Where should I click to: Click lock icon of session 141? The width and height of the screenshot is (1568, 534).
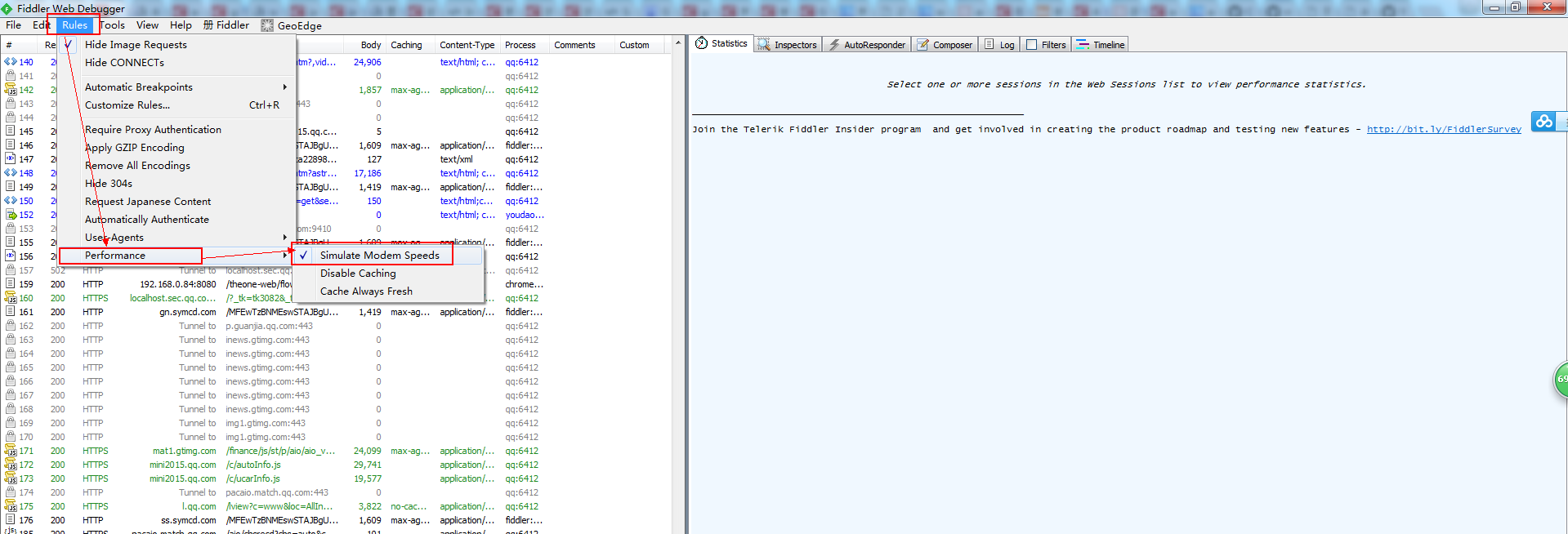pyautogui.click(x=11, y=76)
